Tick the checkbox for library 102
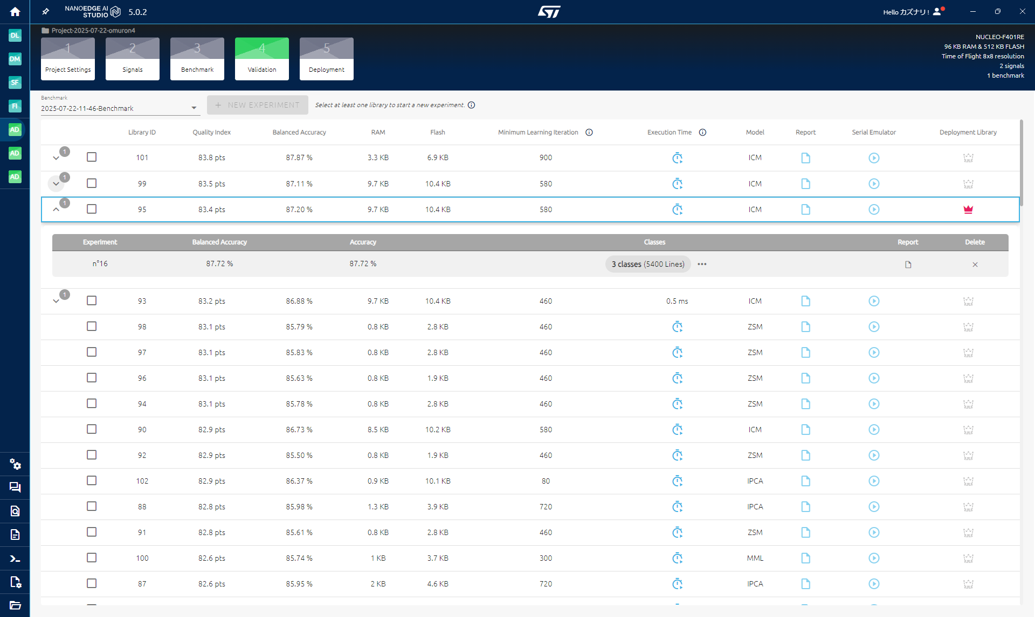Viewport: 1035px width, 617px height. coord(92,481)
